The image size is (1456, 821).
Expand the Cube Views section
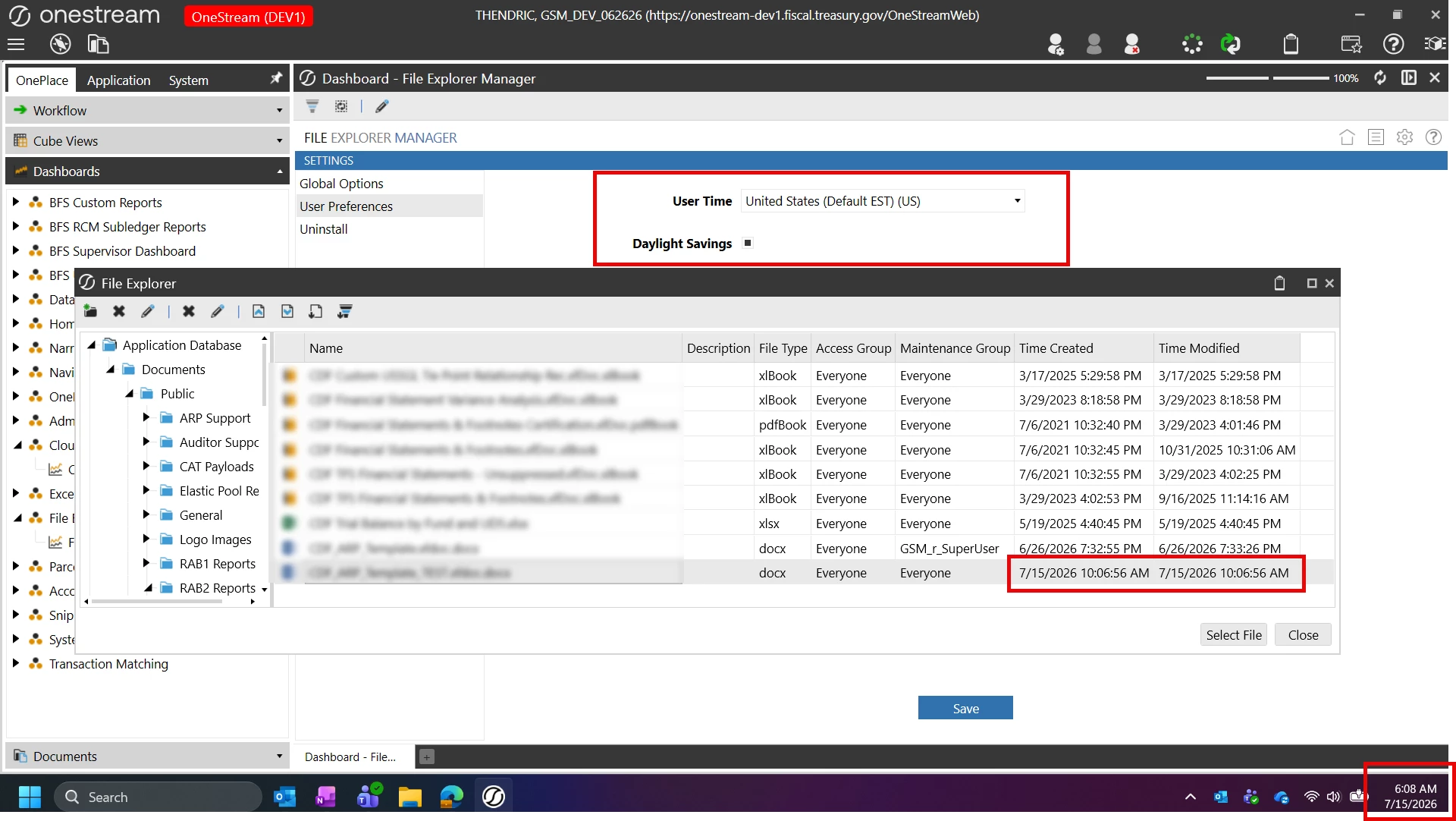(x=147, y=141)
